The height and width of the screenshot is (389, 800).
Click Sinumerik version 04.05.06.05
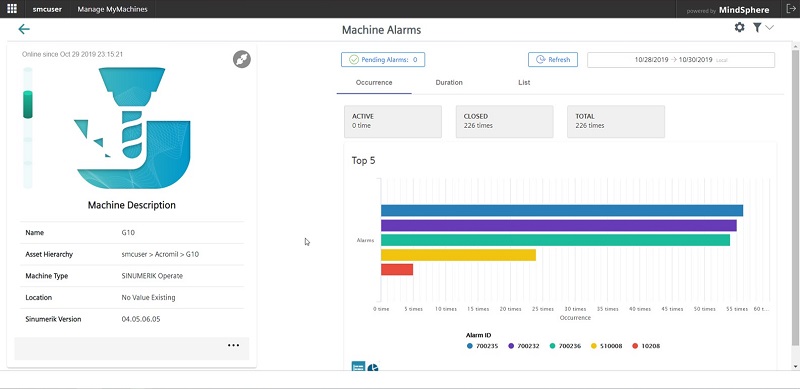click(141, 319)
